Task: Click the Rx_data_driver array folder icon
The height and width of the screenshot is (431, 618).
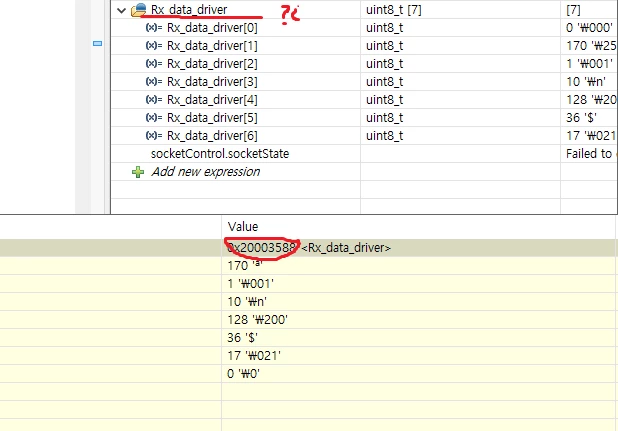Action: point(139,10)
